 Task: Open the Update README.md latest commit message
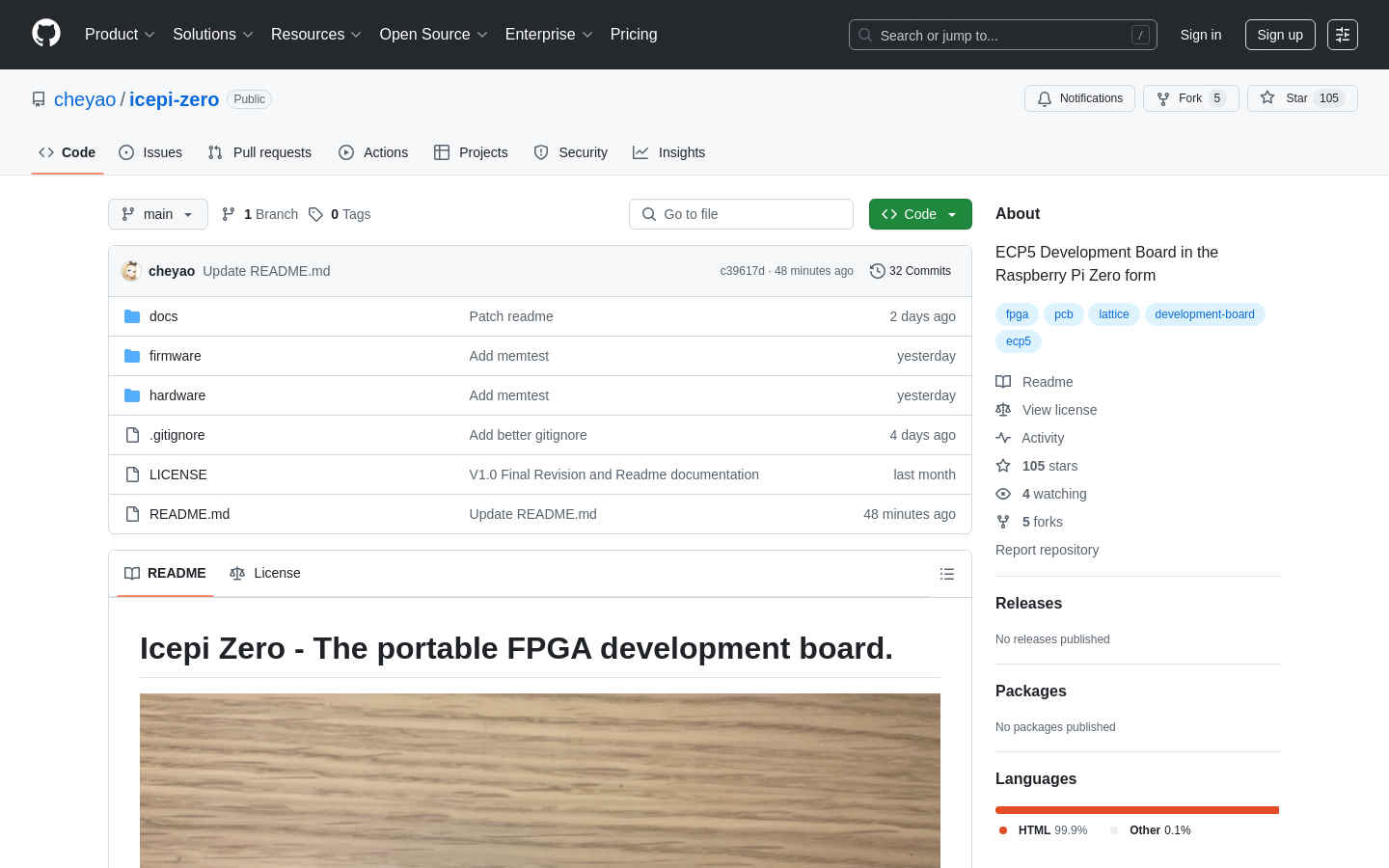coord(266,271)
